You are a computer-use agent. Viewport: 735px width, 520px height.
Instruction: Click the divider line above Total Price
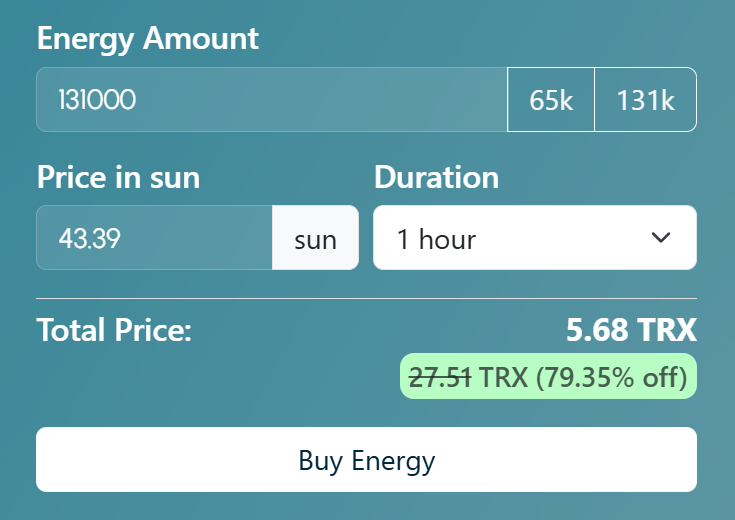pos(366,298)
